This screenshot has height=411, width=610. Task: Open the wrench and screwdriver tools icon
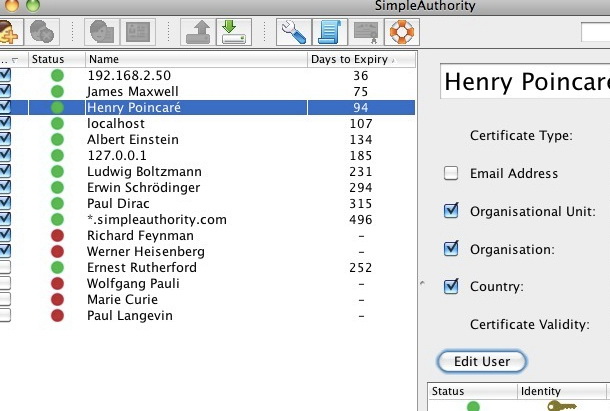tap(294, 32)
